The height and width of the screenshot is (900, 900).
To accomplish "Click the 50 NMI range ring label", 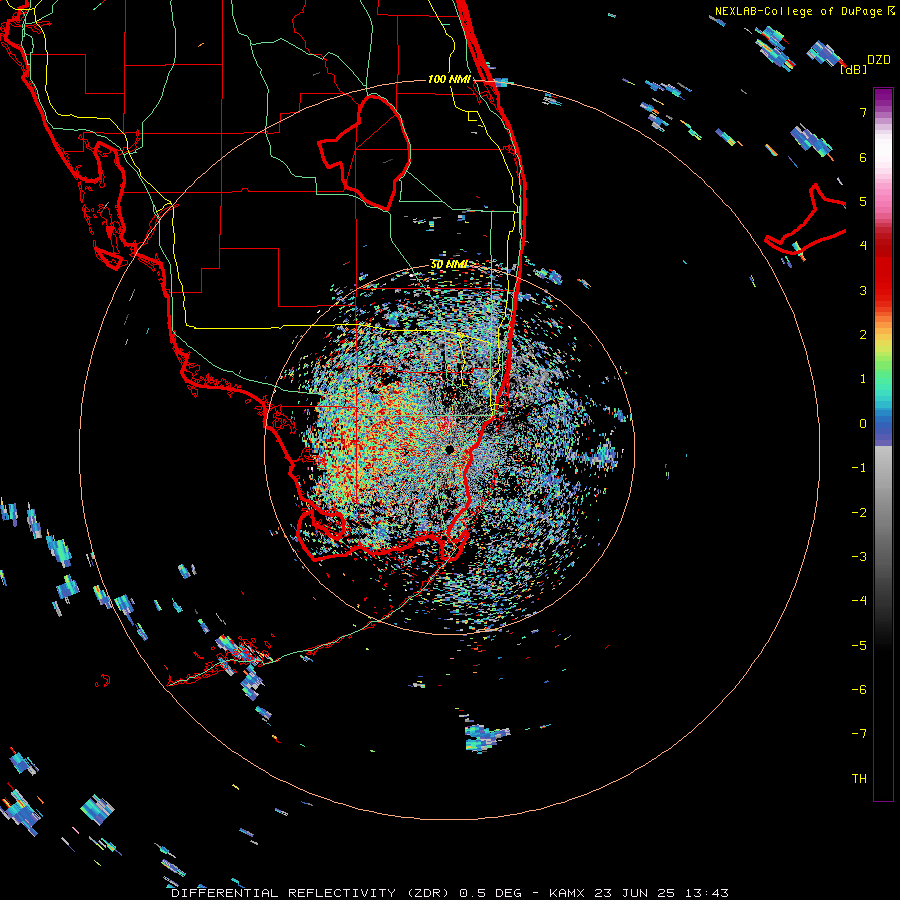I will [x=449, y=265].
